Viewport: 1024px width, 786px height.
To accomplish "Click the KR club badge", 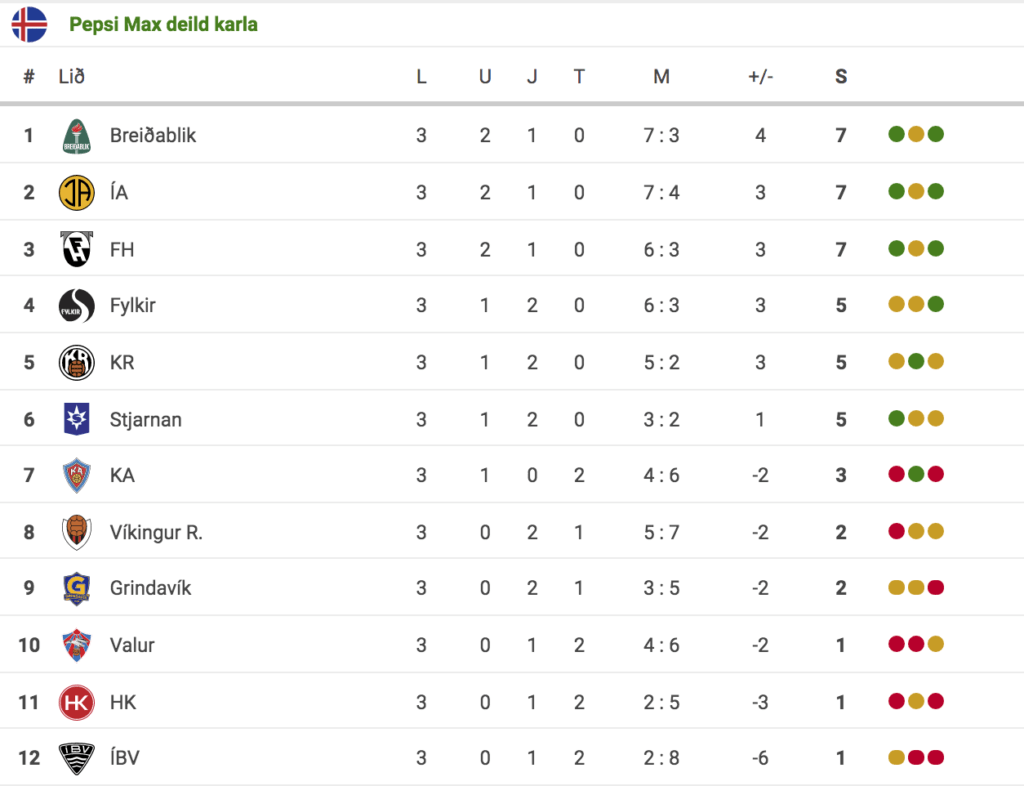I will [76, 362].
